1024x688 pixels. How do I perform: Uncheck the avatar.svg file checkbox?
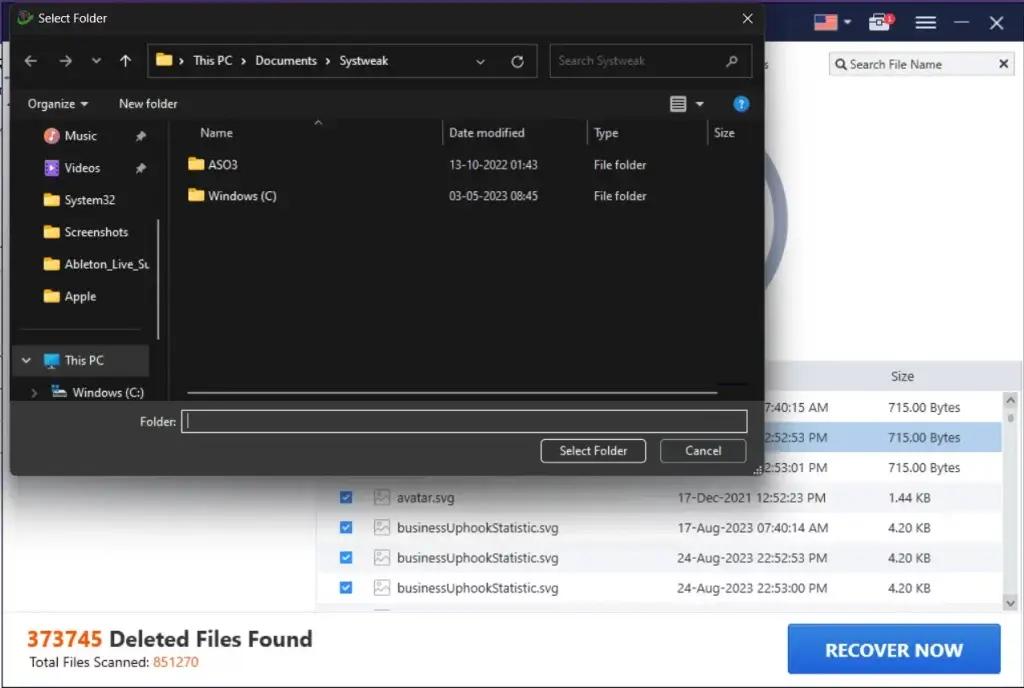pyautogui.click(x=346, y=497)
